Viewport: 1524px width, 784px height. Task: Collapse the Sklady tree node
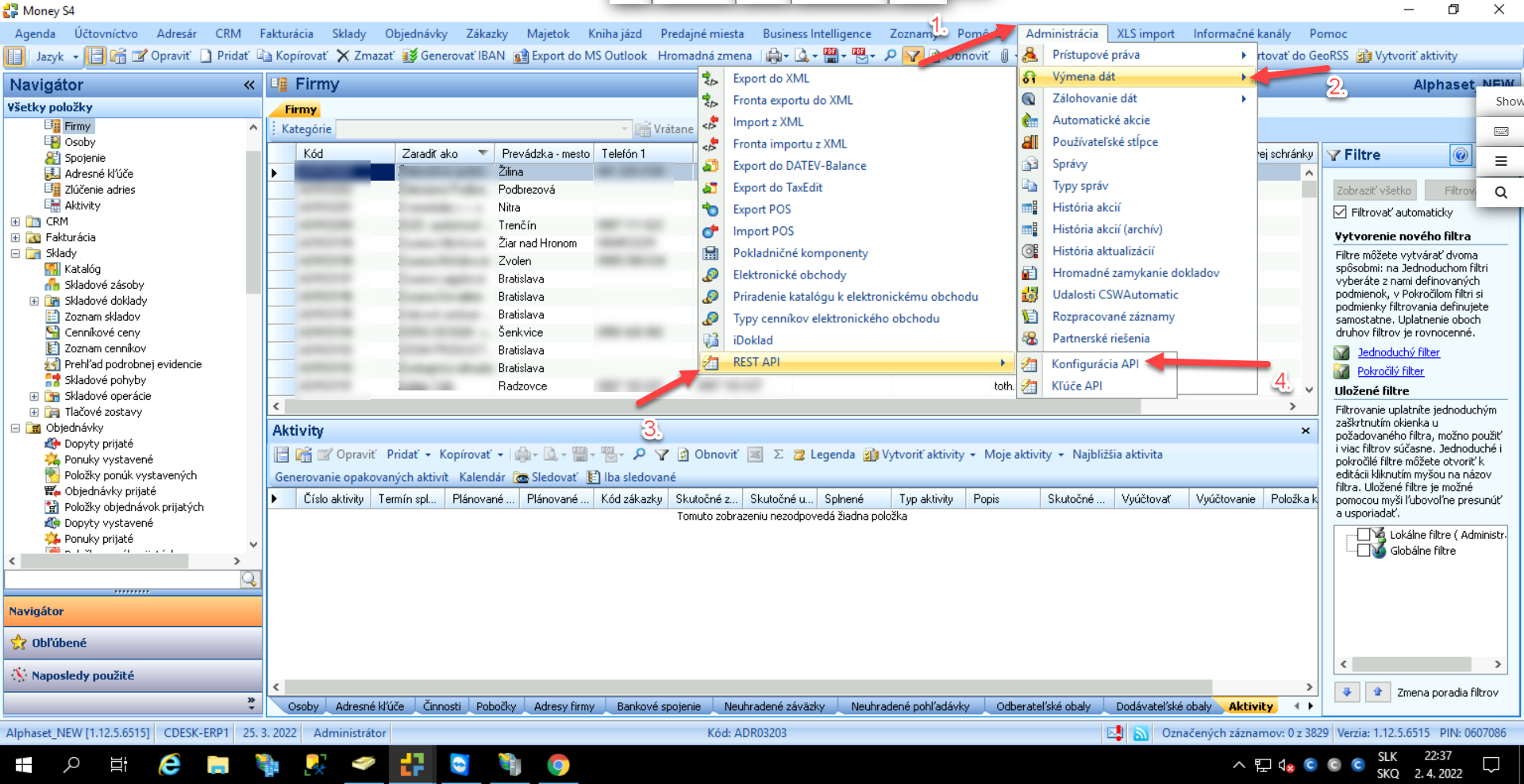(x=15, y=253)
